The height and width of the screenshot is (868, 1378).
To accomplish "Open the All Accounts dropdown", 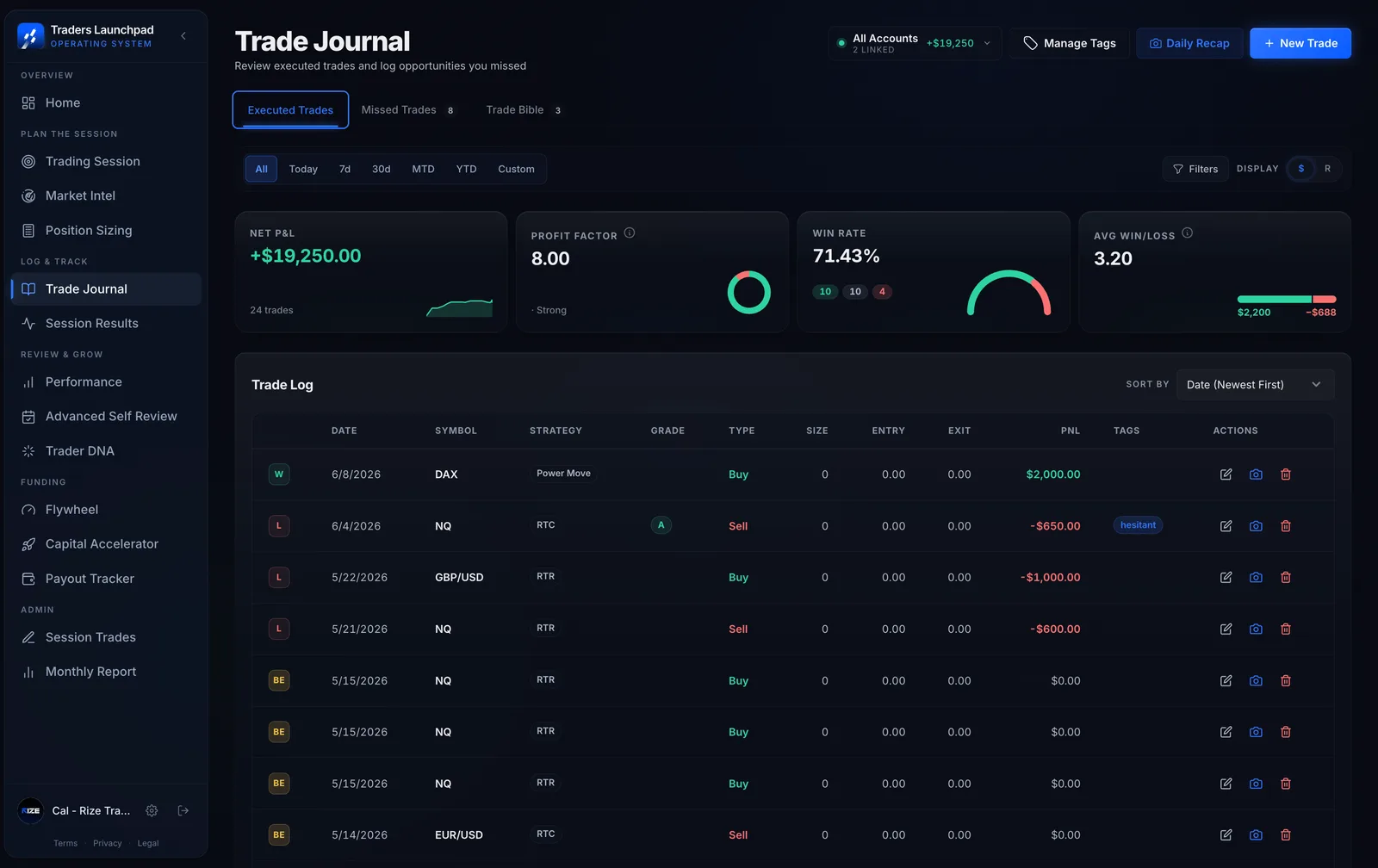I will coord(915,43).
